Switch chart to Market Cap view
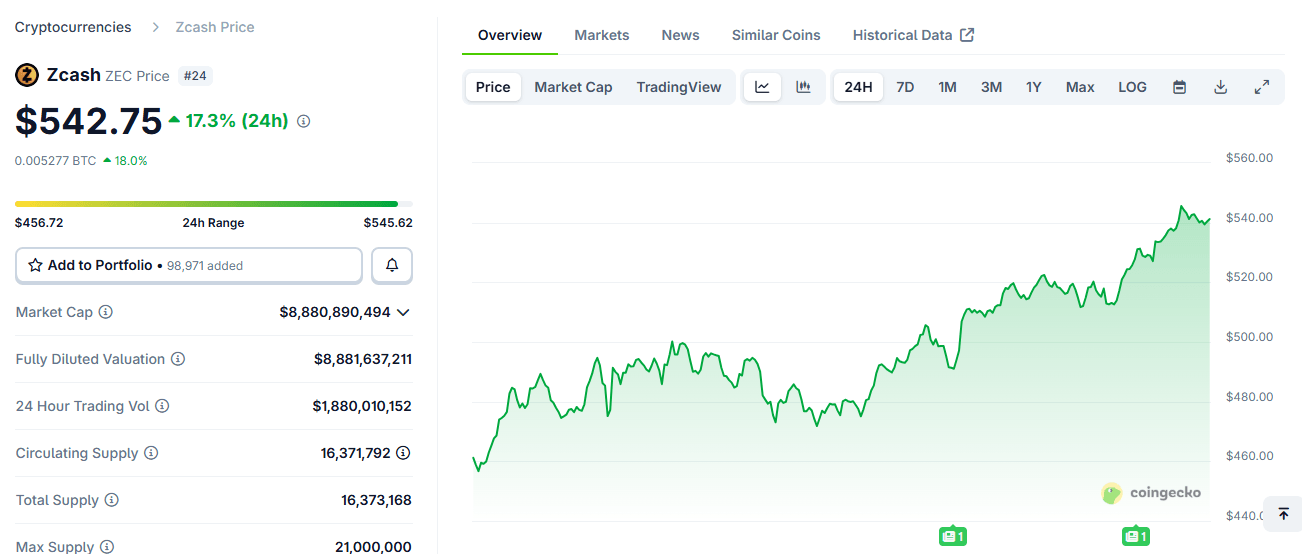1302x554 pixels. point(573,87)
